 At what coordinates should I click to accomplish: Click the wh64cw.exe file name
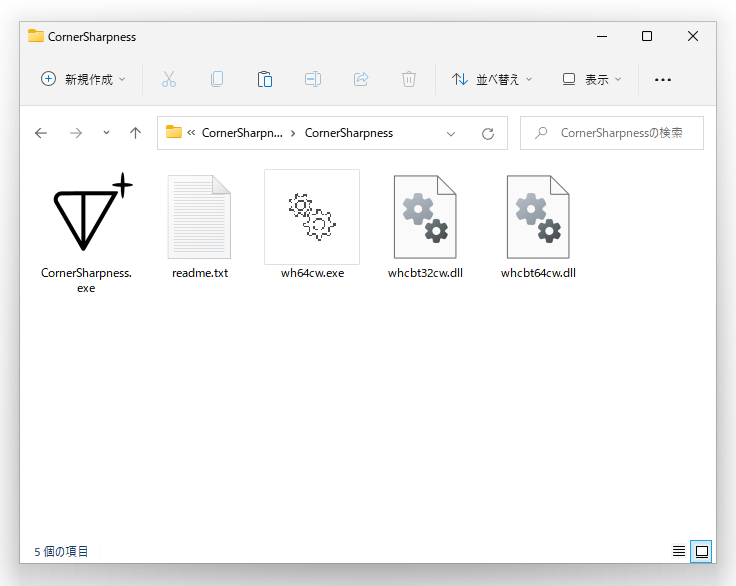(x=313, y=273)
